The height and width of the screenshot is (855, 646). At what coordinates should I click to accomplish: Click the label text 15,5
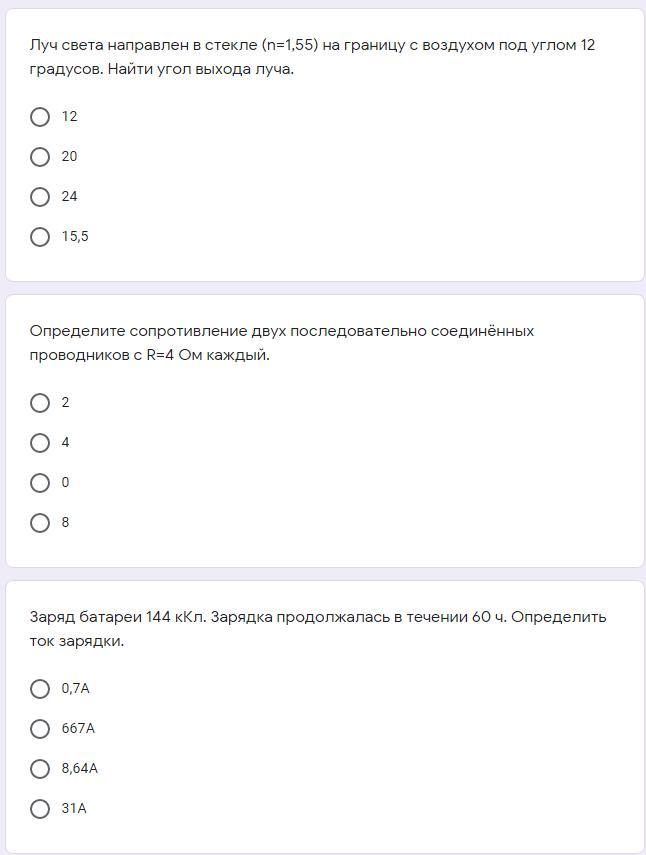[75, 237]
